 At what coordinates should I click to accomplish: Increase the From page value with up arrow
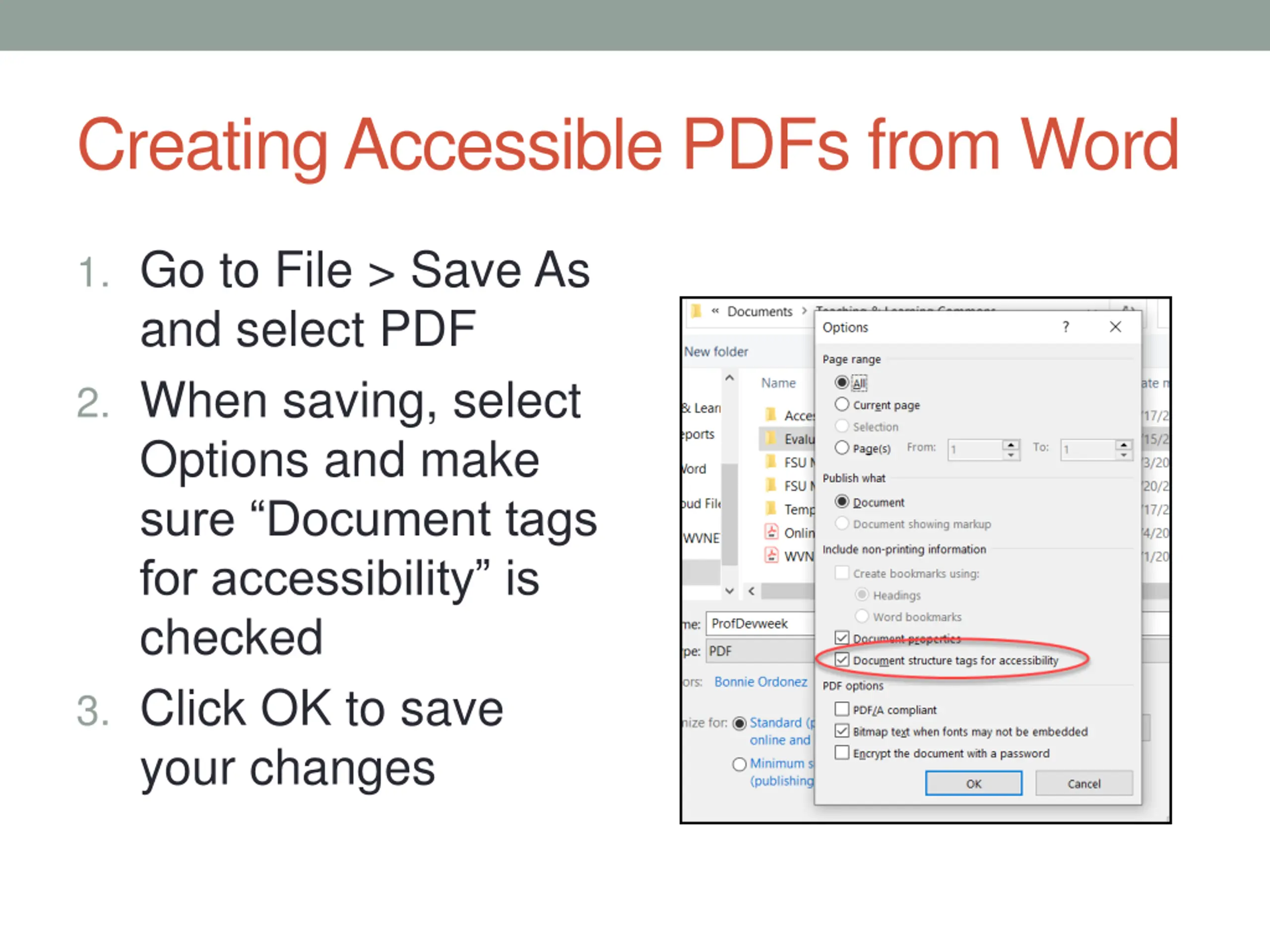click(x=1011, y=445)
